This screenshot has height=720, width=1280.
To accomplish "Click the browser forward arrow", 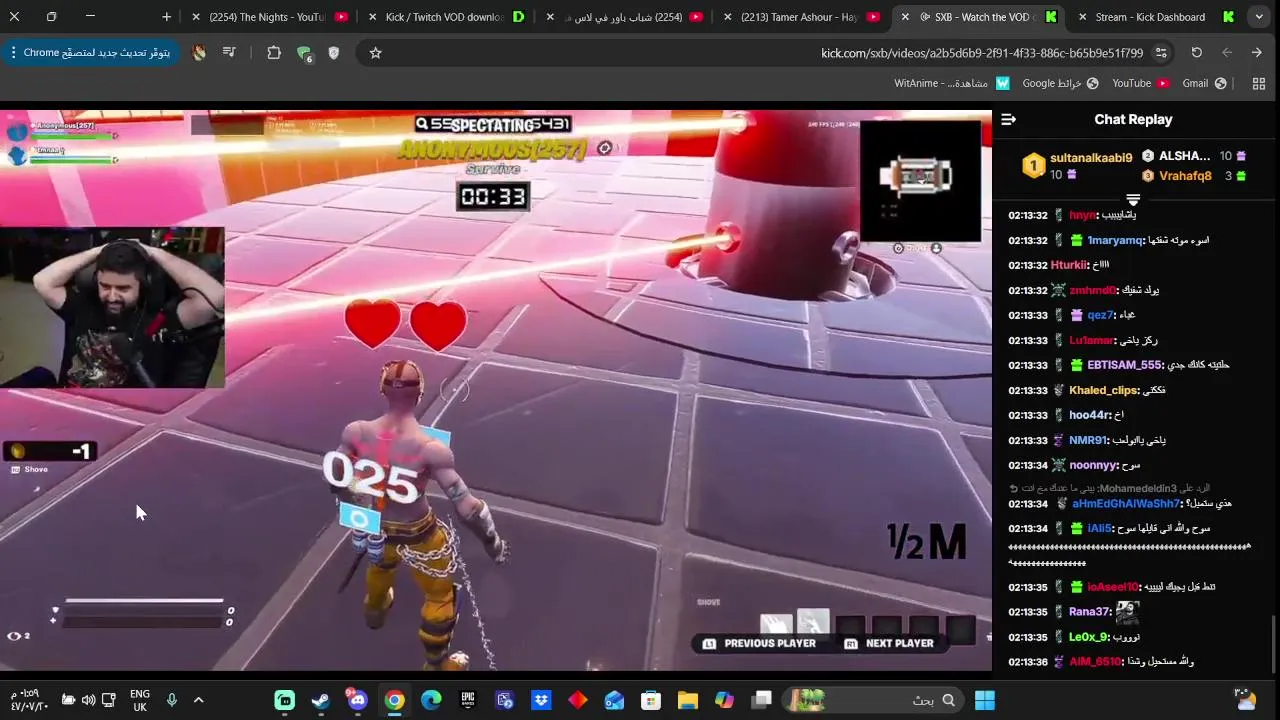I will coord(1227,53).
